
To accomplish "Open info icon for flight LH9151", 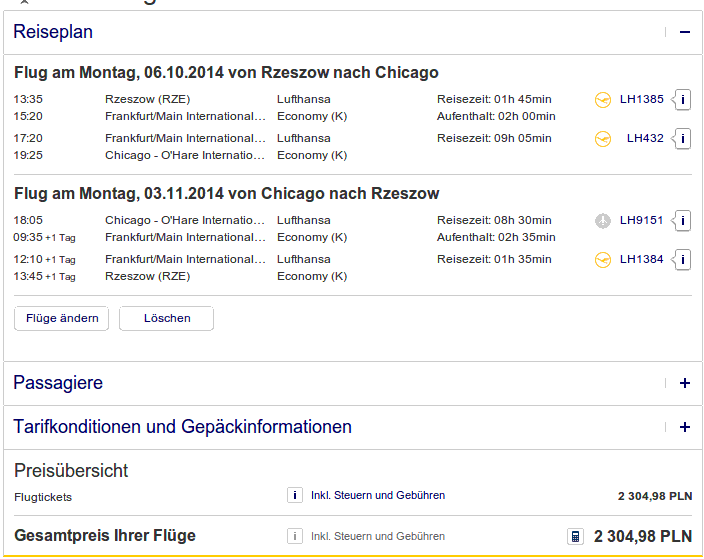I will [x=682, y=220].
